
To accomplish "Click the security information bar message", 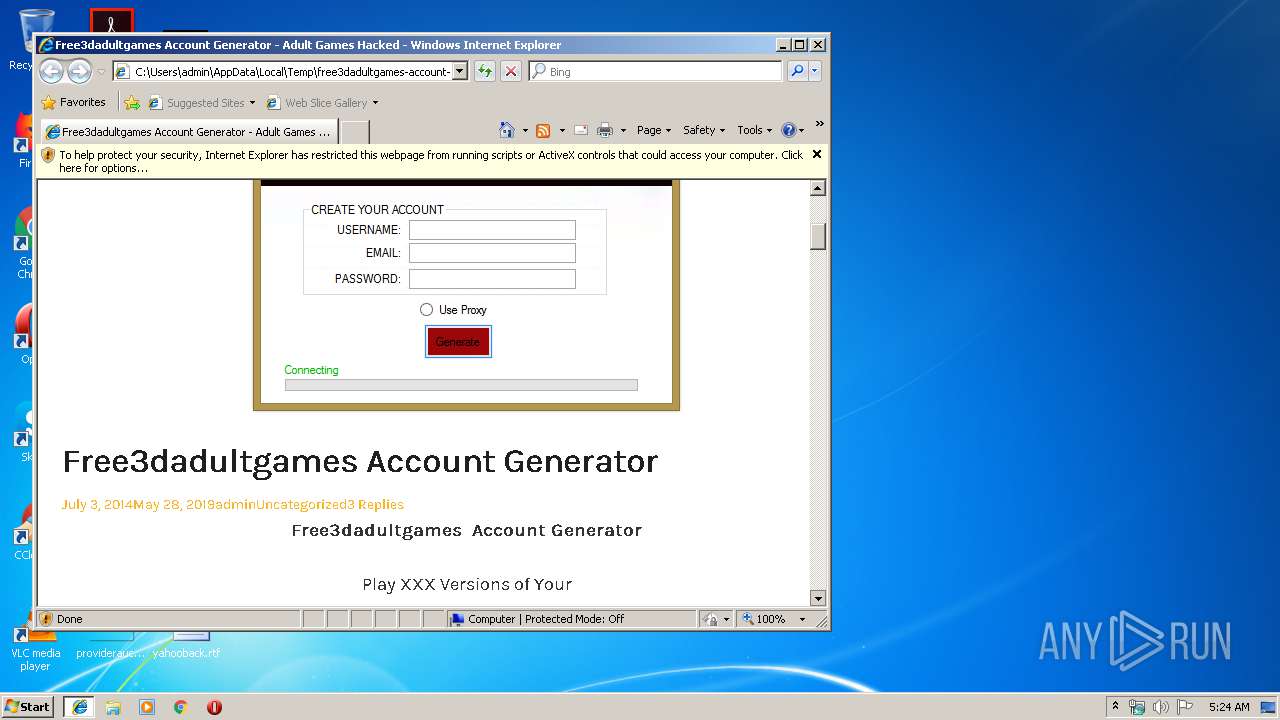I will point(430,161).
